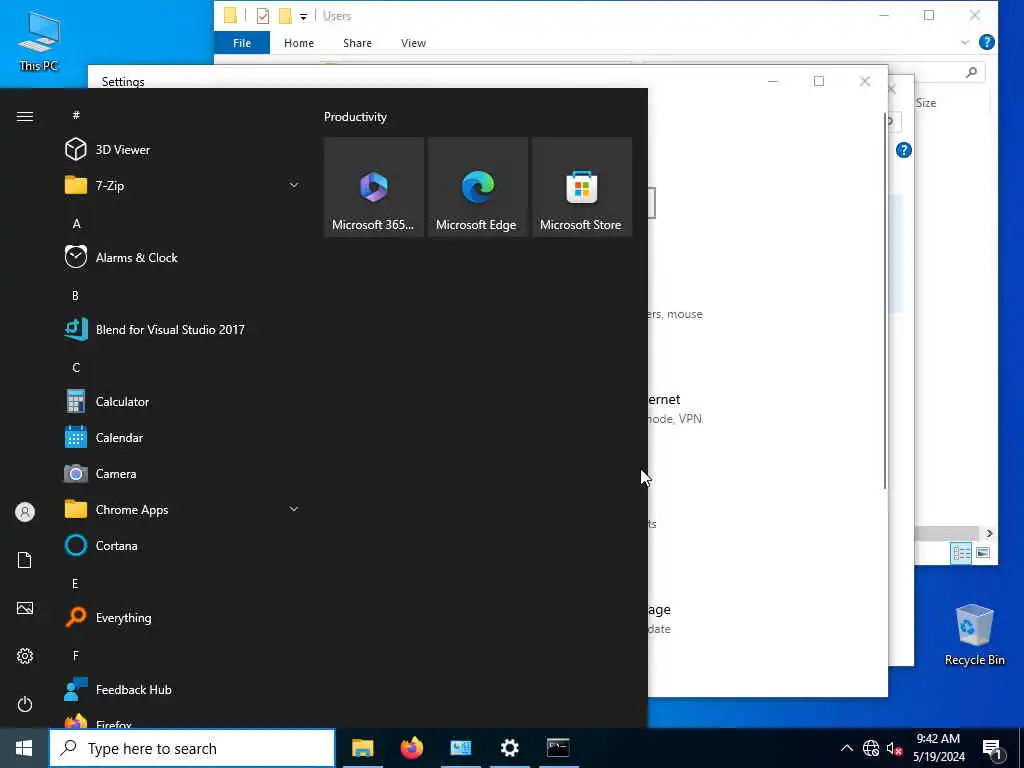This screenshot has width=1024, height=768.
Task: Click the Explorer search magnifier
Action: click(971, 72)
